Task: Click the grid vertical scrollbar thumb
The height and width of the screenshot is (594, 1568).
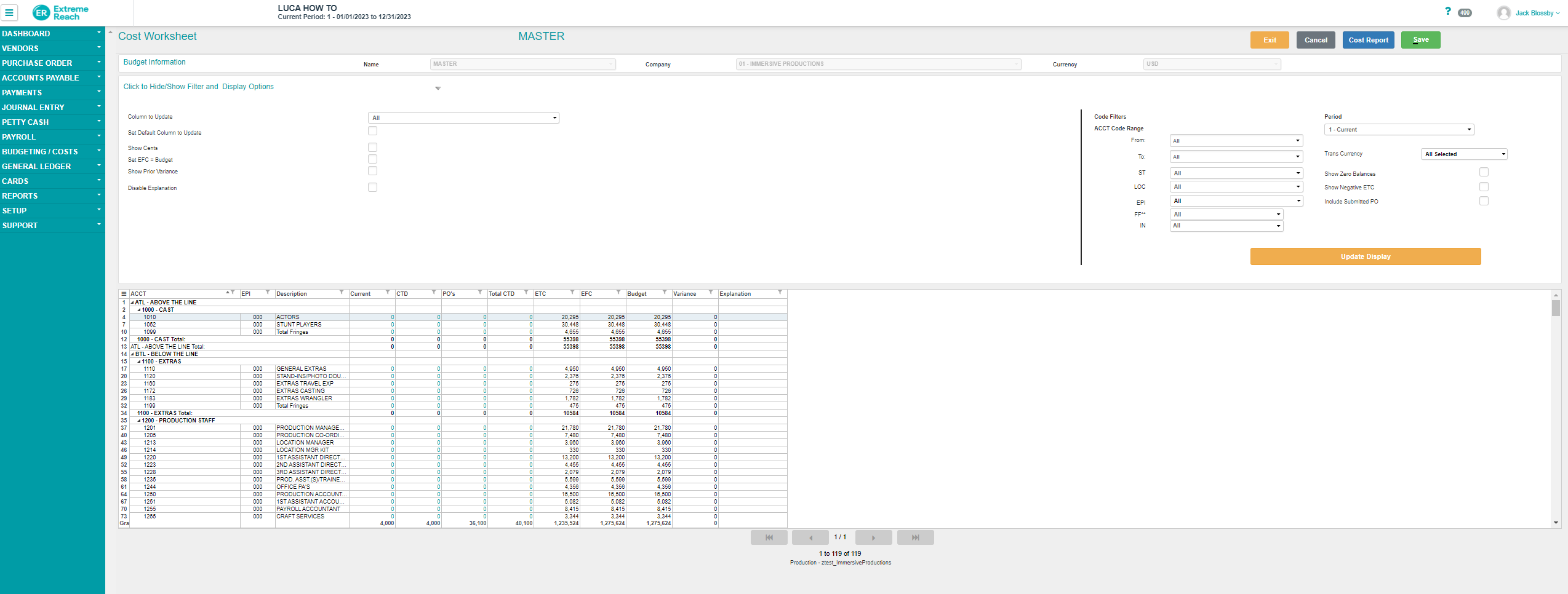Action: coord(1555,307)
